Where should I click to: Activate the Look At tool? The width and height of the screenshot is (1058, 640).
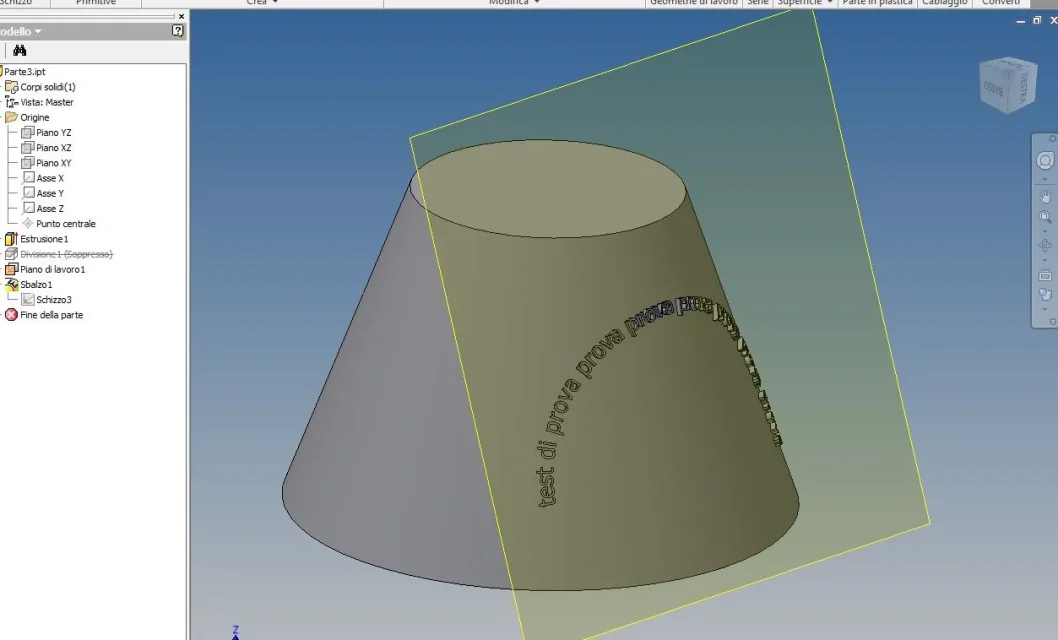click(1045, 275)
